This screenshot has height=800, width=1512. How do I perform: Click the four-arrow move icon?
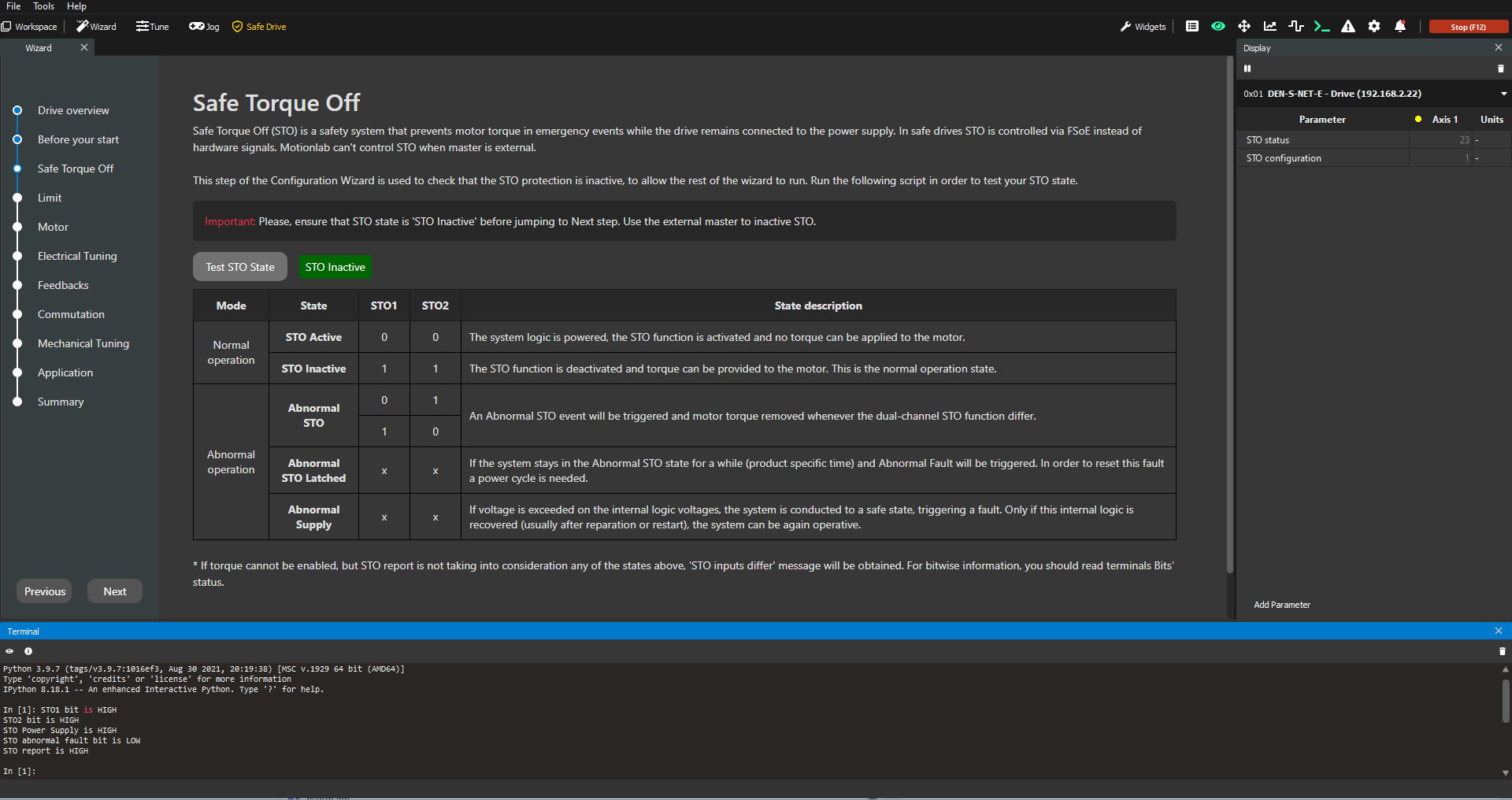pos(1244,27)
